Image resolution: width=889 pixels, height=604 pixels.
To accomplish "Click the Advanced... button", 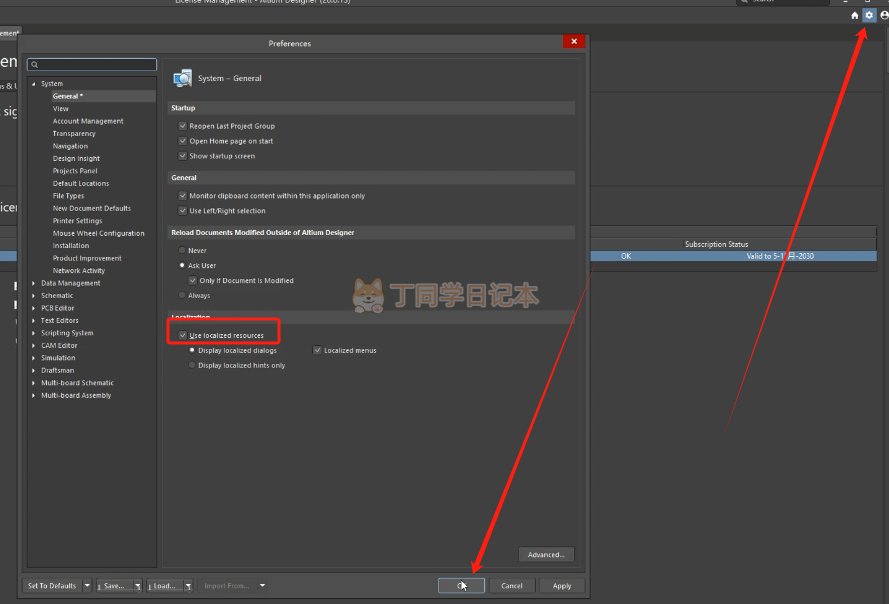I will [x=546, y=555].
